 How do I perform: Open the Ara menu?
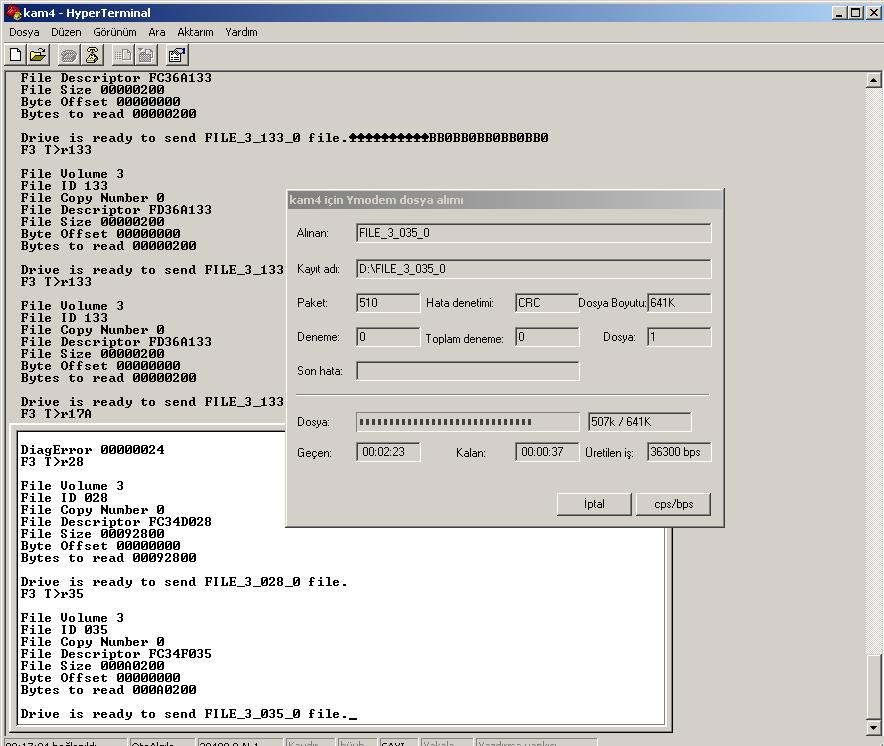pyautogui.click(x=157, y=32)
